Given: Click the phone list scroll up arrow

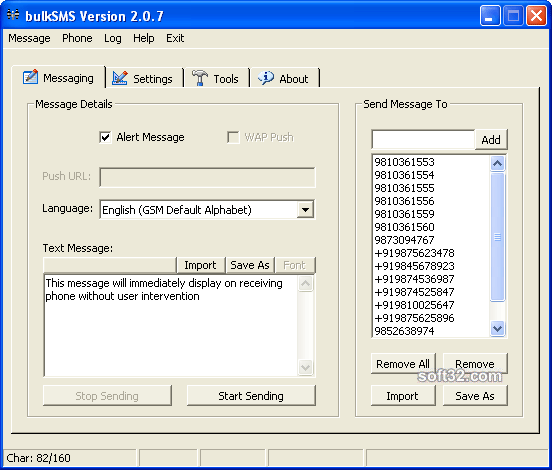Looking at the screenshot, I should (497, 163).
